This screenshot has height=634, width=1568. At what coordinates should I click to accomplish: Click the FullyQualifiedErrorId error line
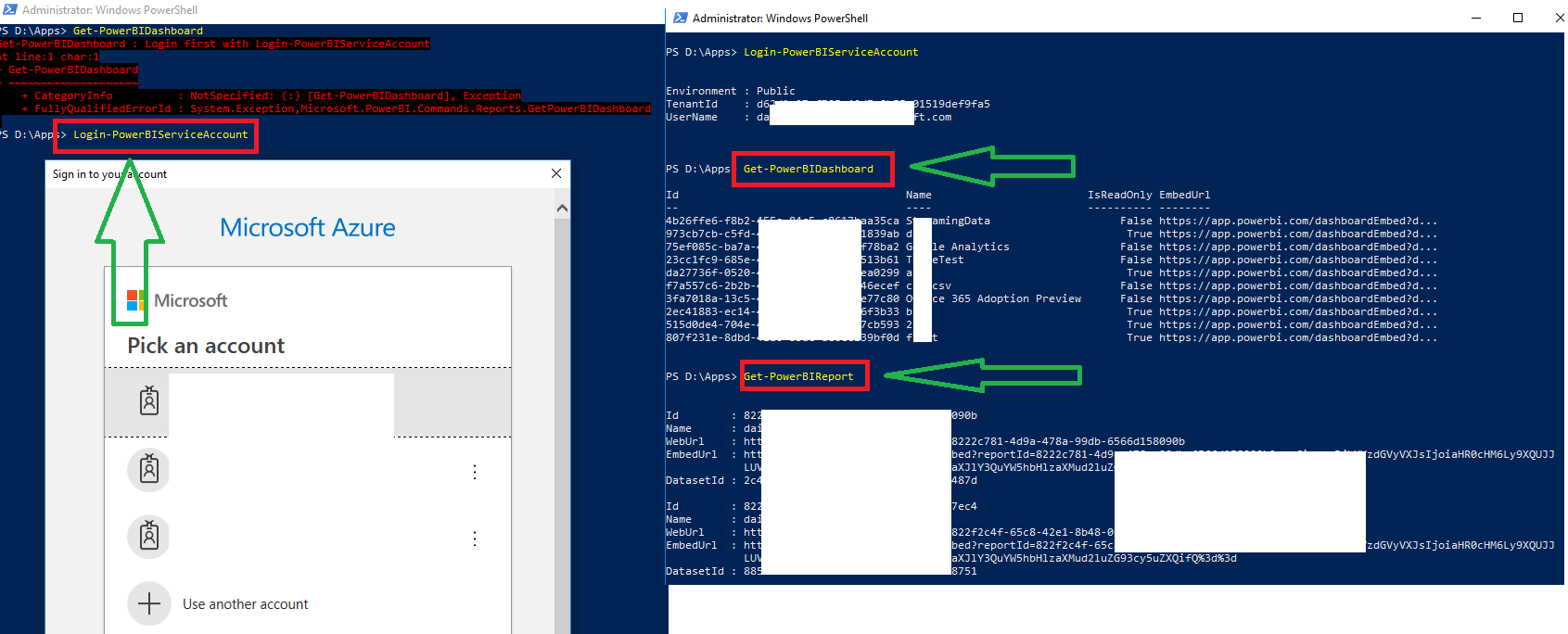tap(336, 108)
